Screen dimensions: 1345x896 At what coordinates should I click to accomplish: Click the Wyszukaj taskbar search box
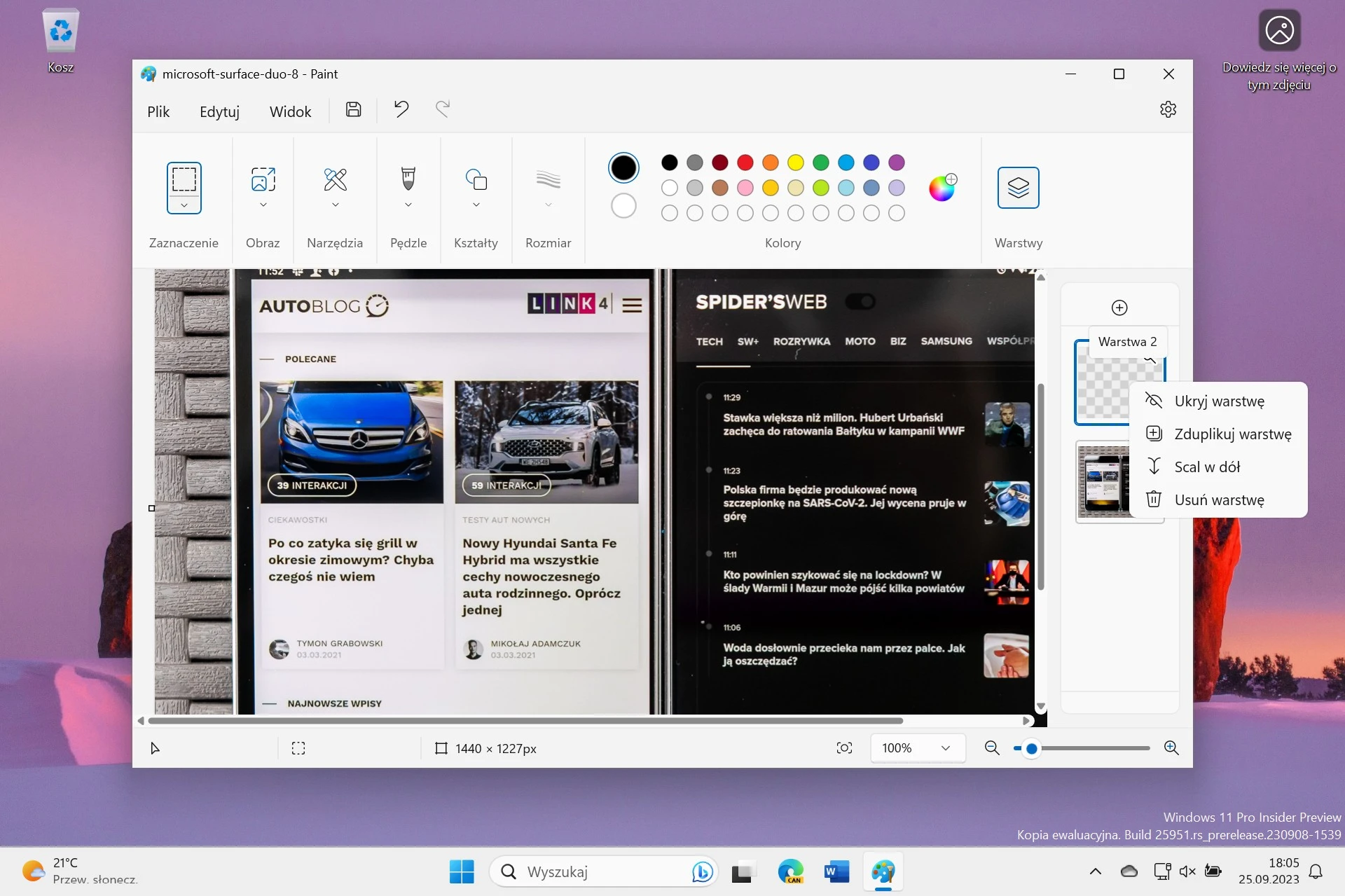click(x=604, y=871)
